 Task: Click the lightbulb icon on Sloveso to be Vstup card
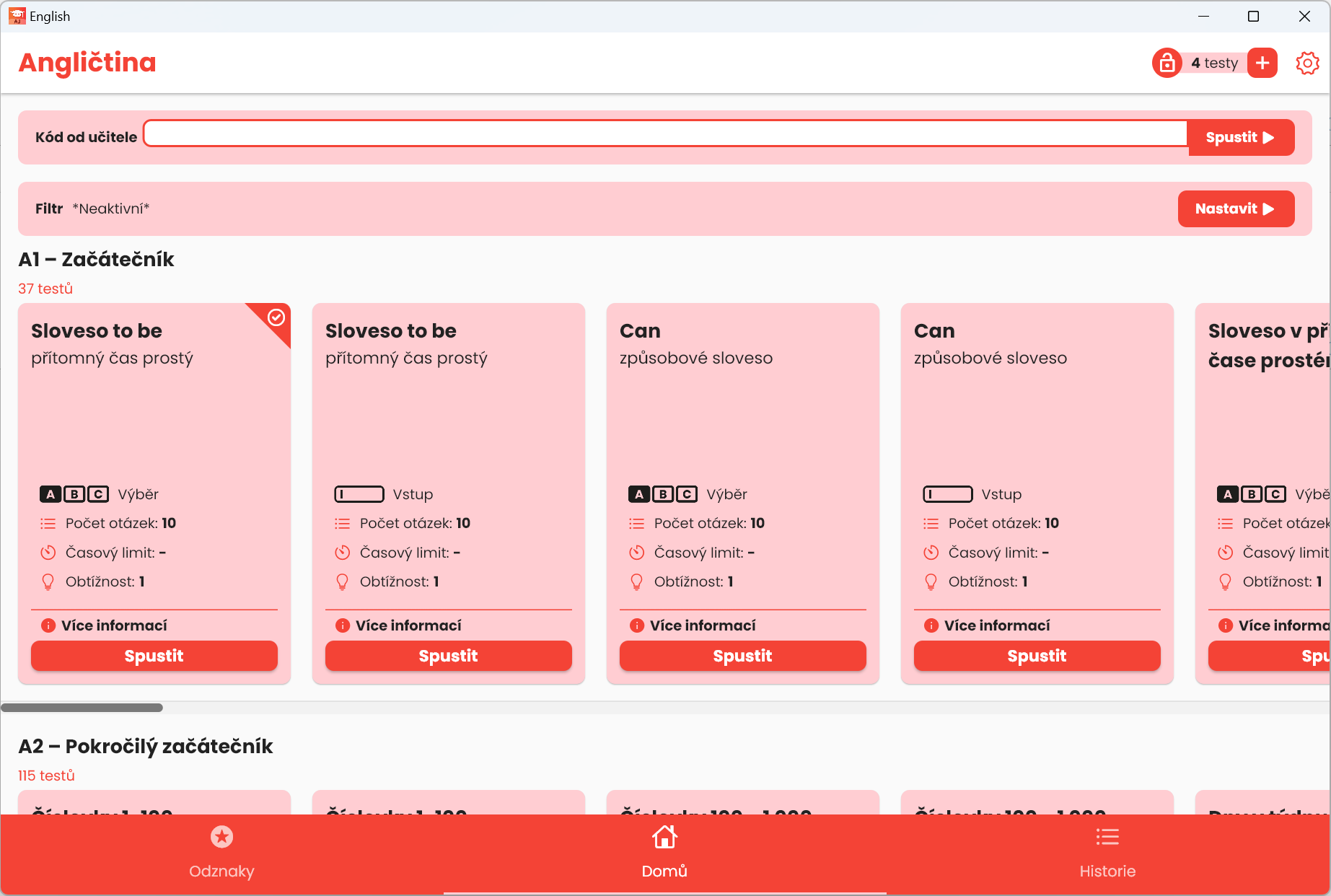(x=343, y=582)
